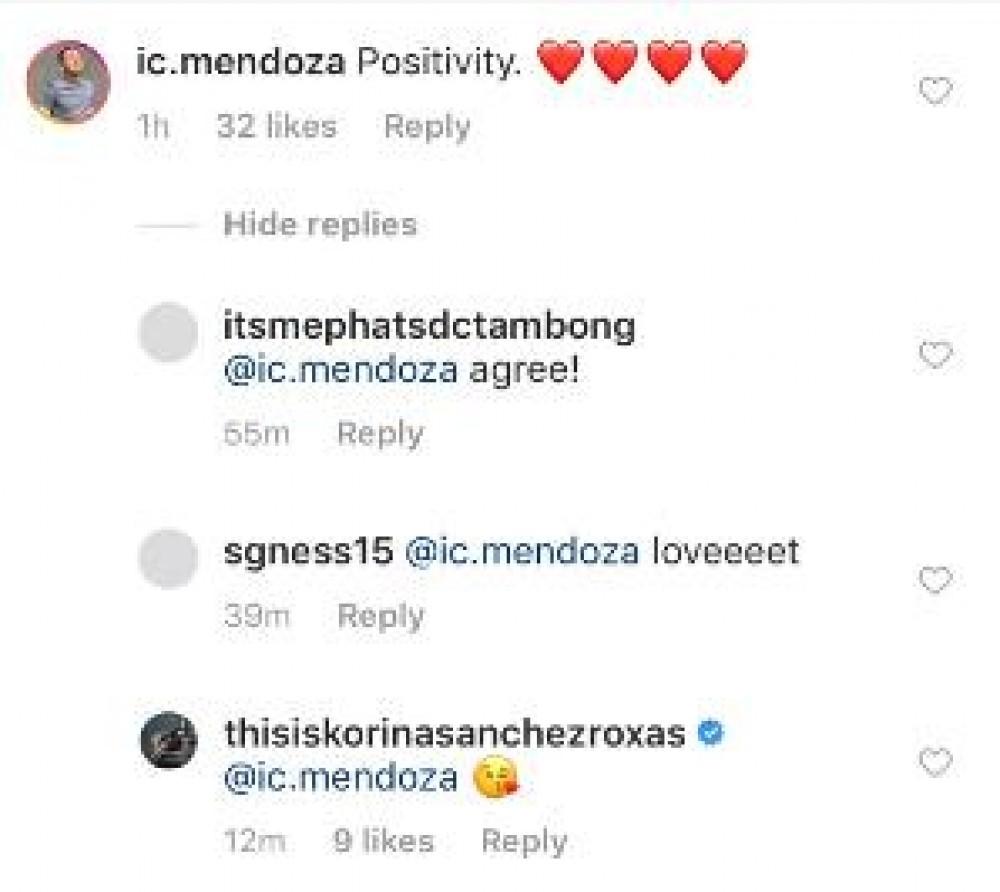Like thisiskorinasanchezroxas's kiss emoji reply
The image size is (1000, 892).
coord(935,764)
